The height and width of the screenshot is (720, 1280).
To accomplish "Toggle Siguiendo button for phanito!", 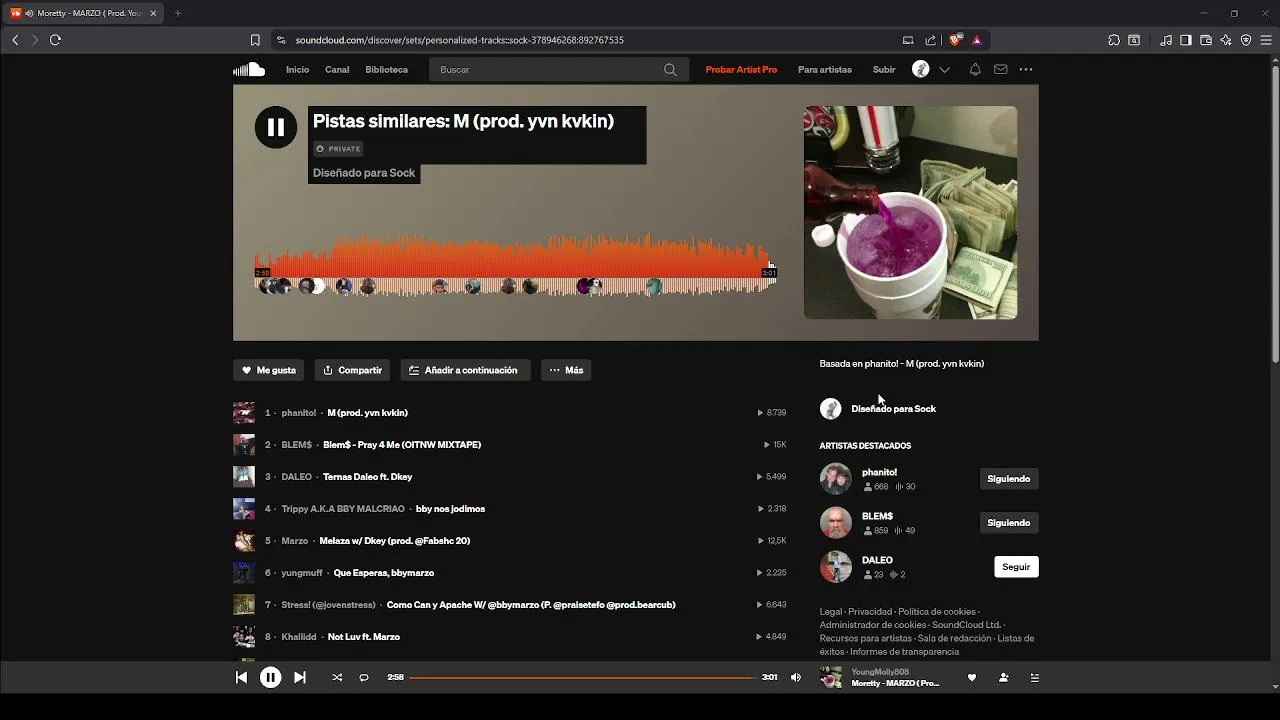I will 1008,479.
